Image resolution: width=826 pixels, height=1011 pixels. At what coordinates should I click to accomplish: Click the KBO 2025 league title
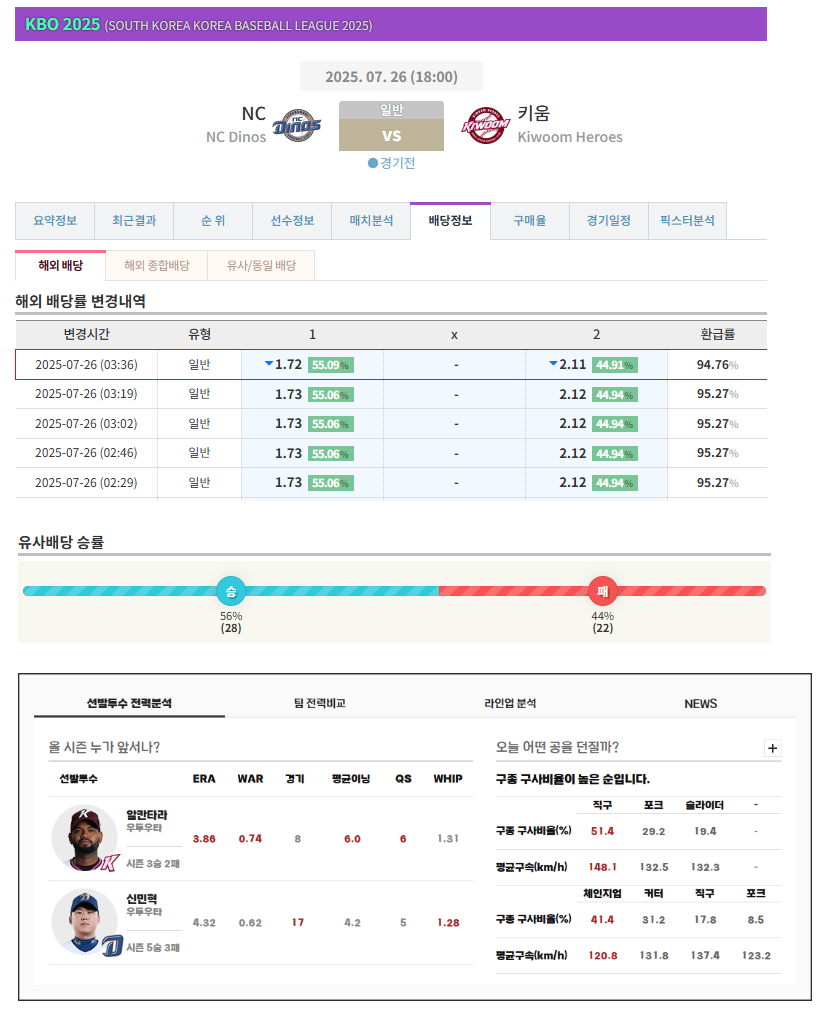pyautogui.click(x=63, y=25)
